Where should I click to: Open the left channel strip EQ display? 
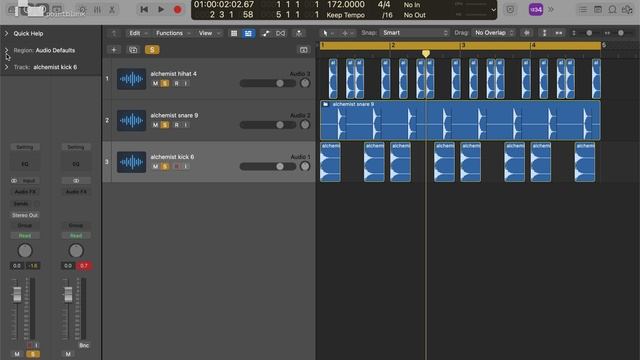(x=25, y=164)
